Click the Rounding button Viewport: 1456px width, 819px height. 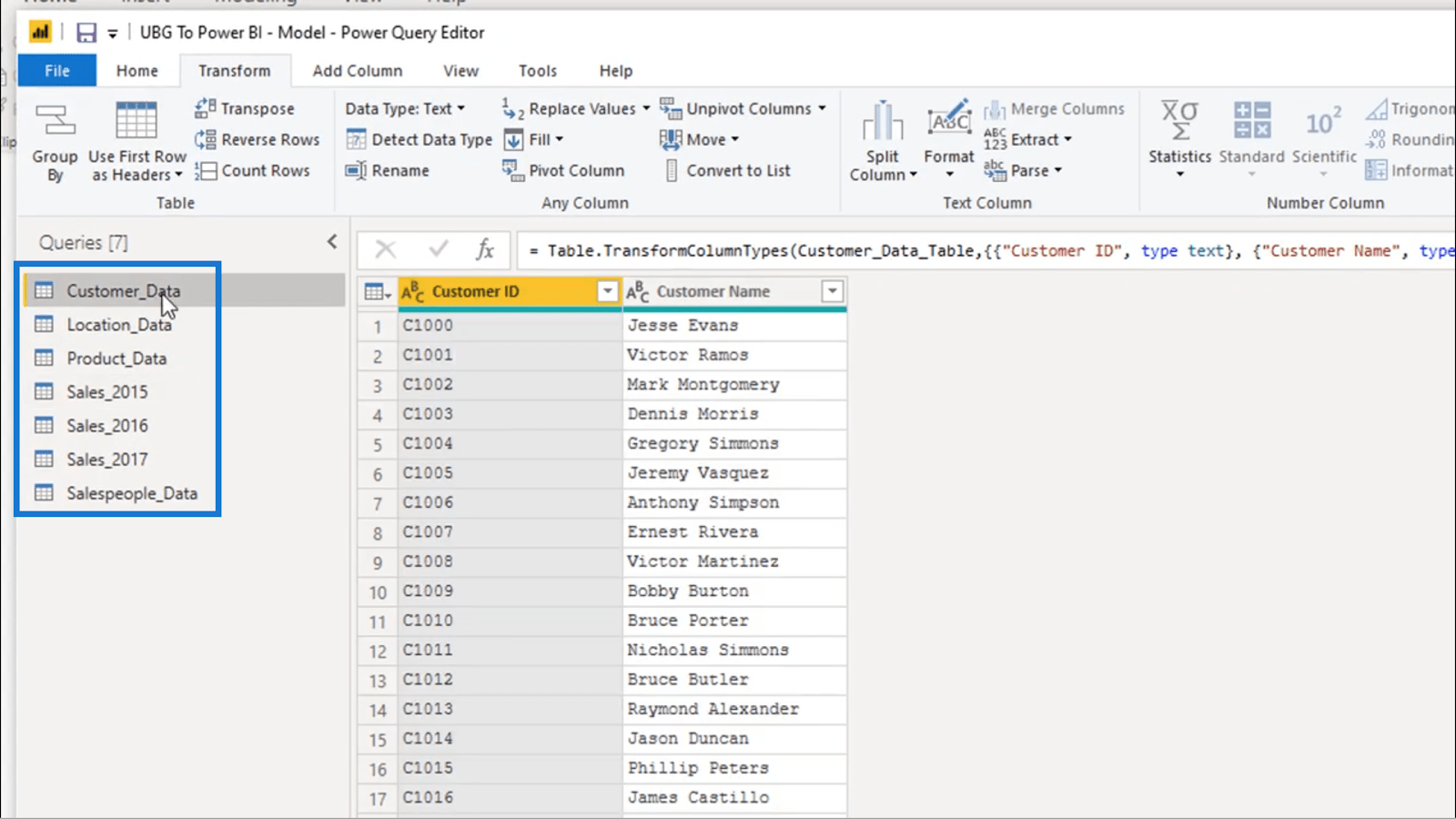pos(1410,139)
